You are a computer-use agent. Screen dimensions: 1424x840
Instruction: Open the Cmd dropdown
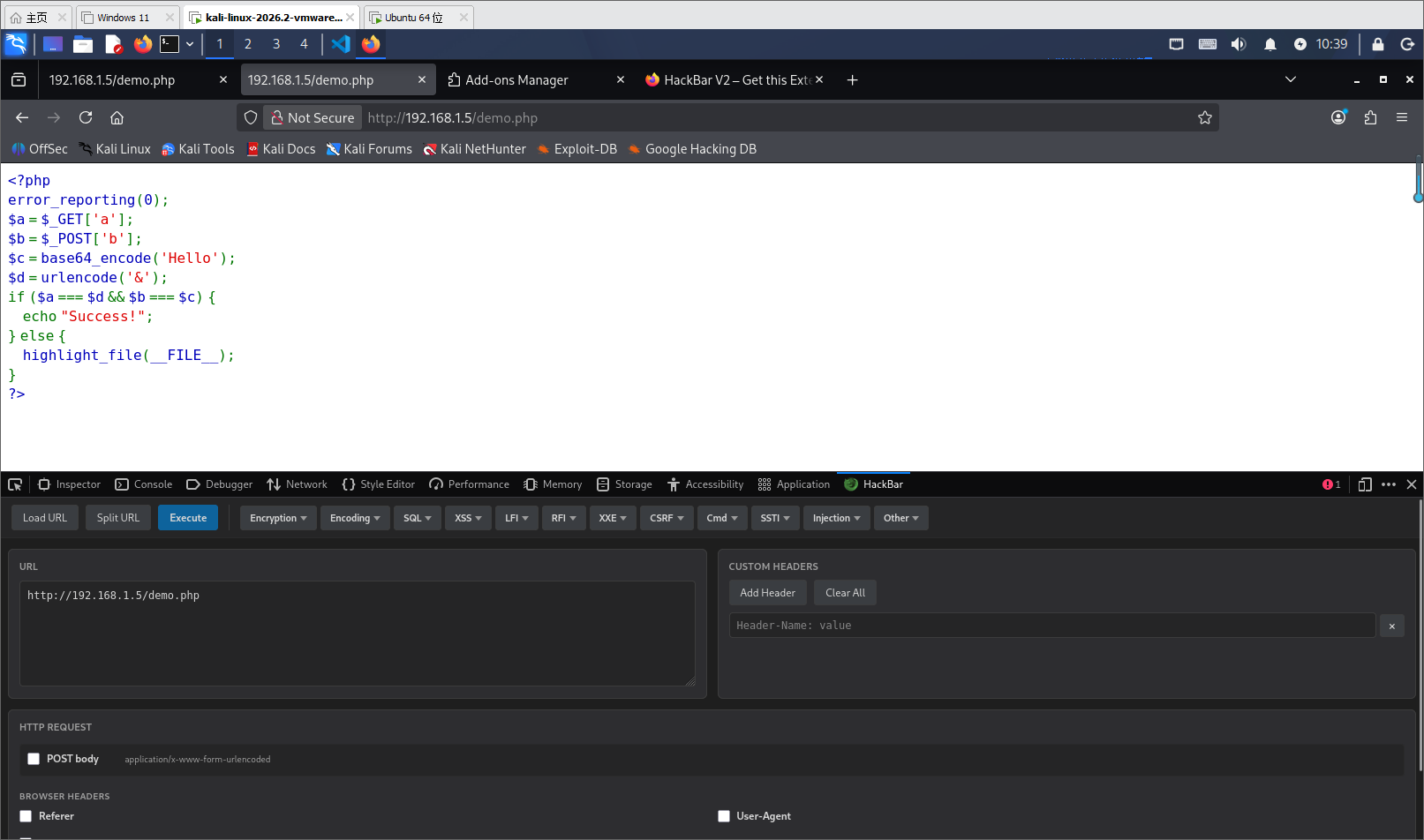click(722, 518)
